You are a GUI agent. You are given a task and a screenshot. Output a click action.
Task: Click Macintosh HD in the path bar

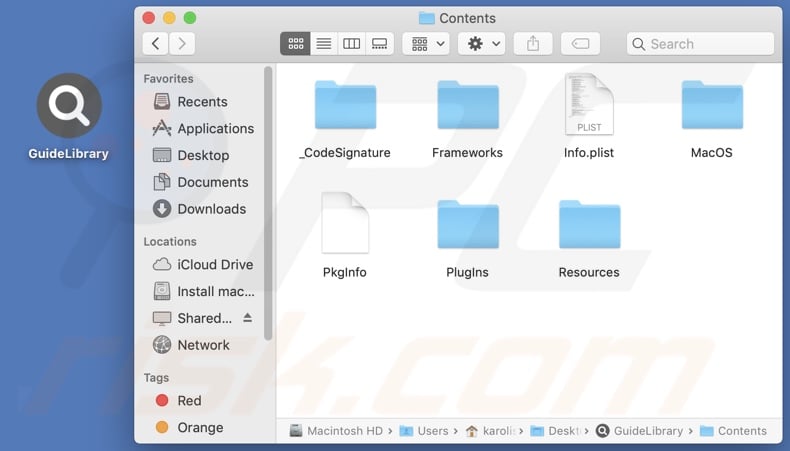(336, 431)
